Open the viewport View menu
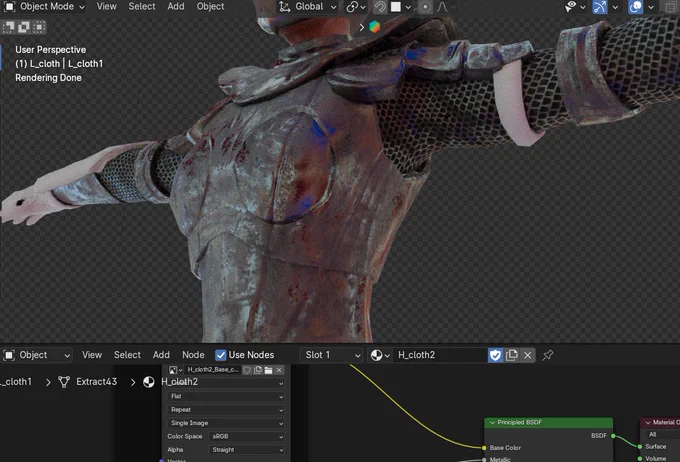 tap(106, 7)
